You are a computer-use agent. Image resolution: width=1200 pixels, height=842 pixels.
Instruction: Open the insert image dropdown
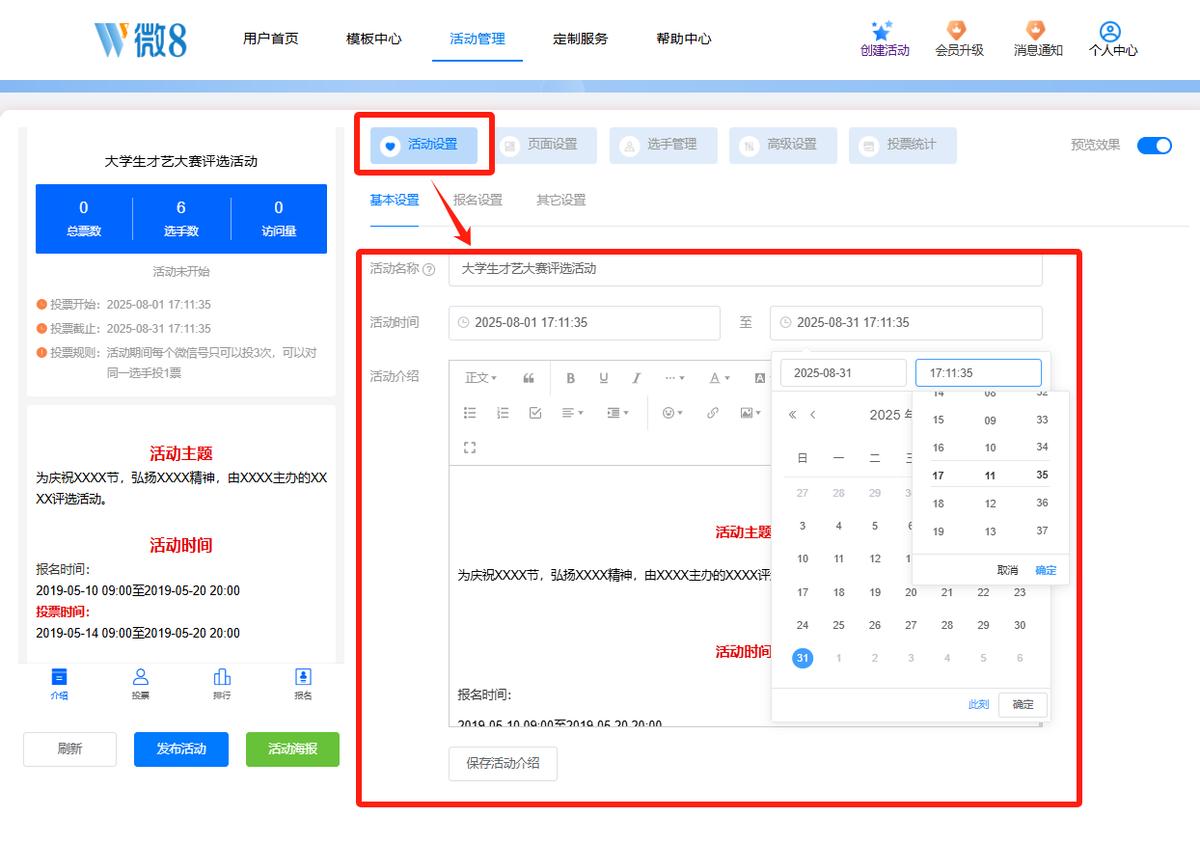tap(750, 413)
